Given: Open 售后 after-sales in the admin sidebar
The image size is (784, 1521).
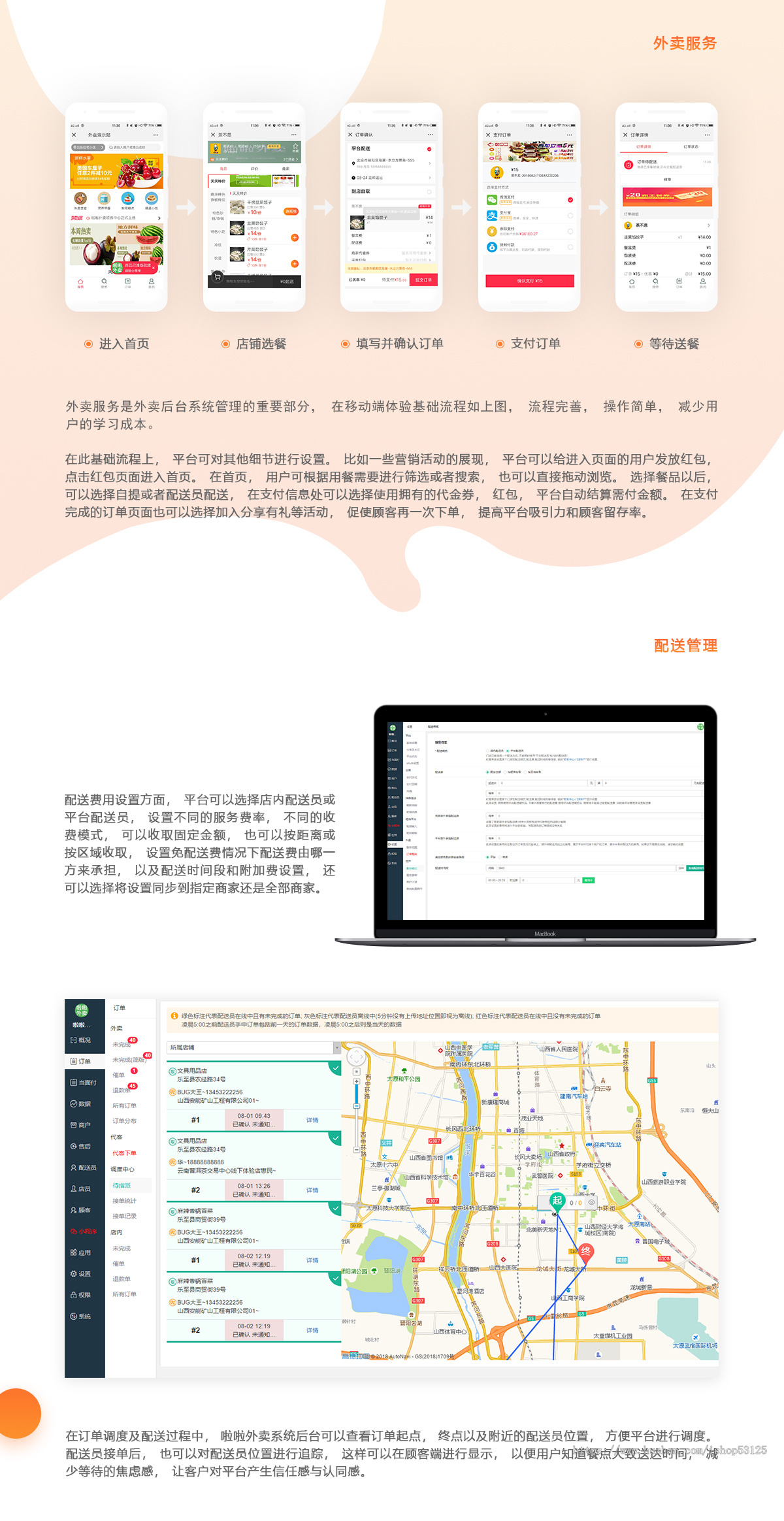Looking at the screenshot, I should tap(81, 1146).
